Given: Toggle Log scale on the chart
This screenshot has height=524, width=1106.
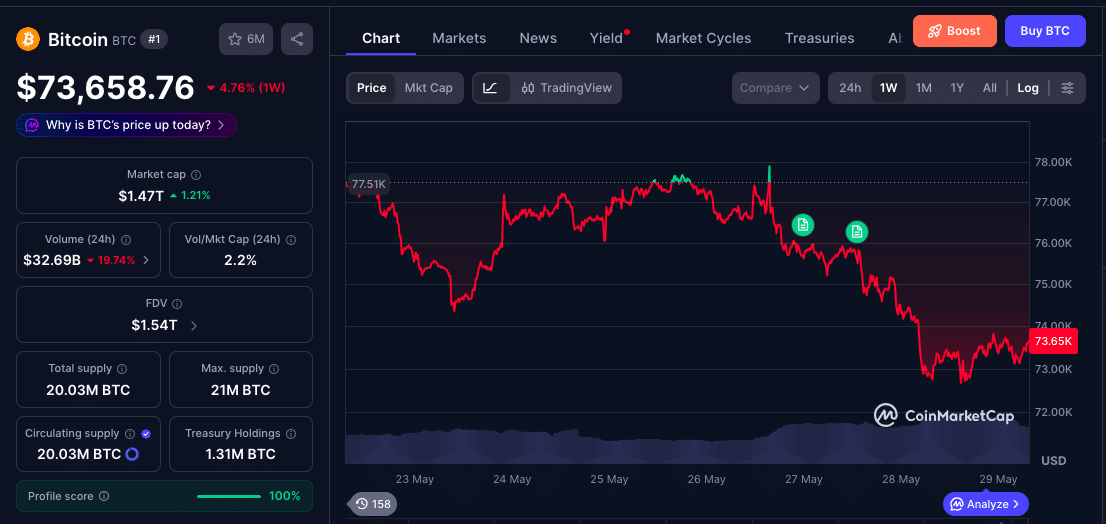Looking at the screenshot, I should 1028,88.
